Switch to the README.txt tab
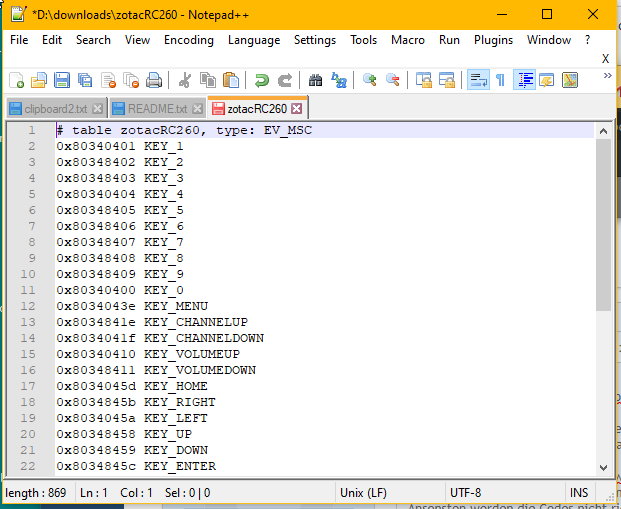 (157, 109)
